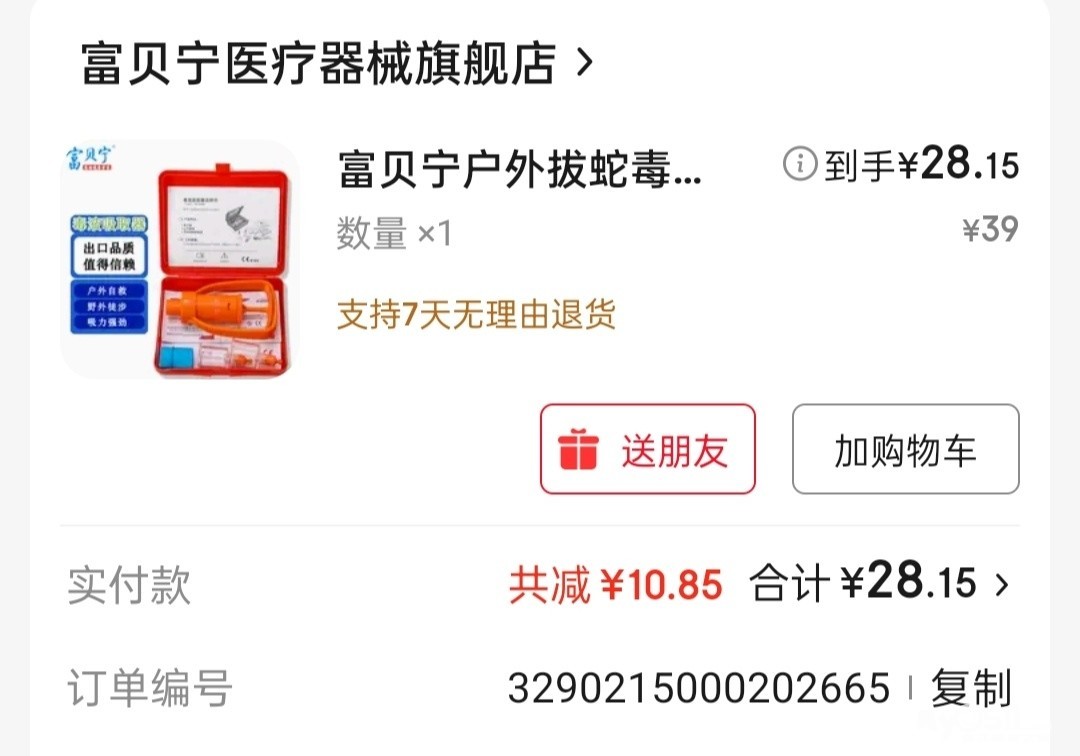Tap the 订单编号 label
1080x756 pixels.
coord(149,688)
